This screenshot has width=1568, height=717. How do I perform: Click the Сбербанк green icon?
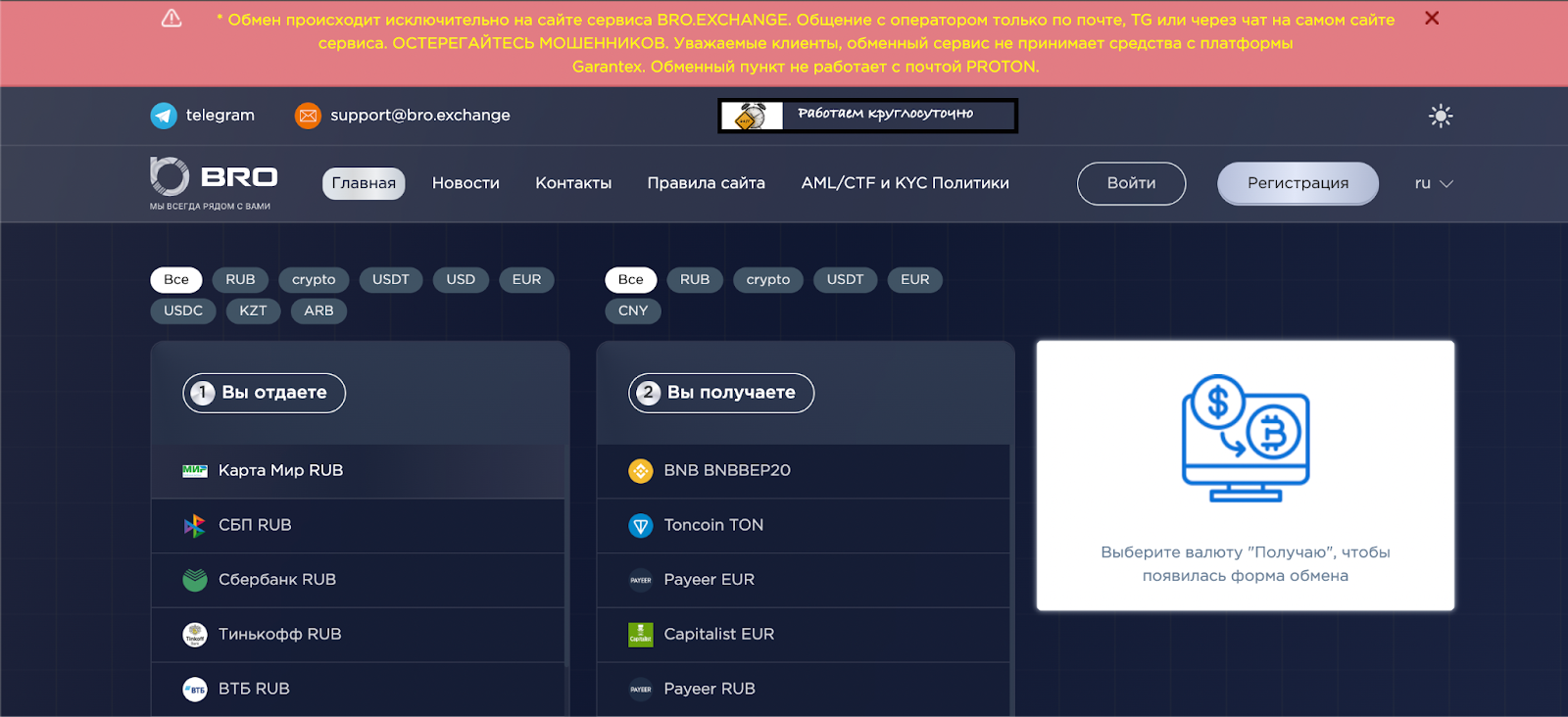pos(195,580)
